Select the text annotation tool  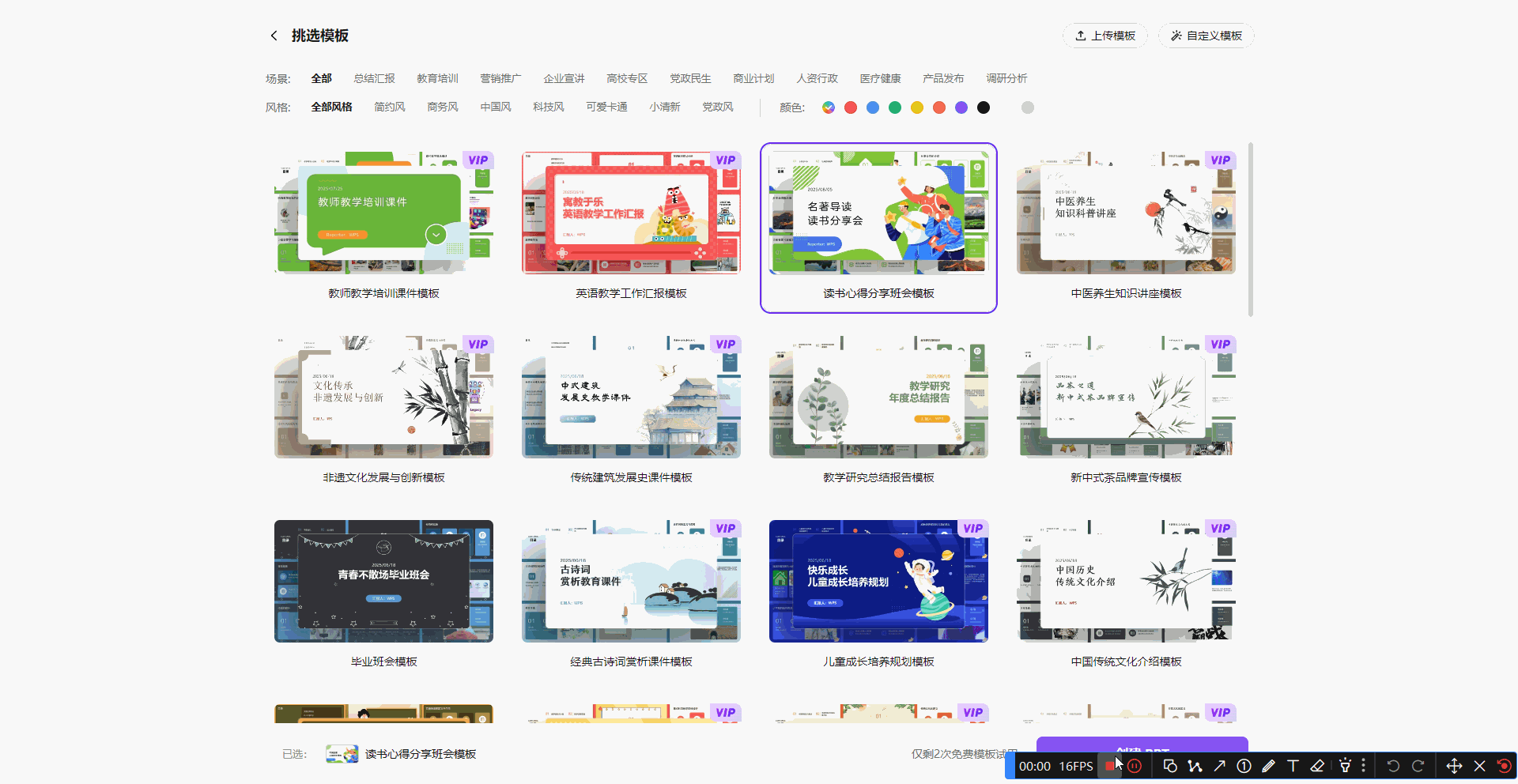point(1293,766)
